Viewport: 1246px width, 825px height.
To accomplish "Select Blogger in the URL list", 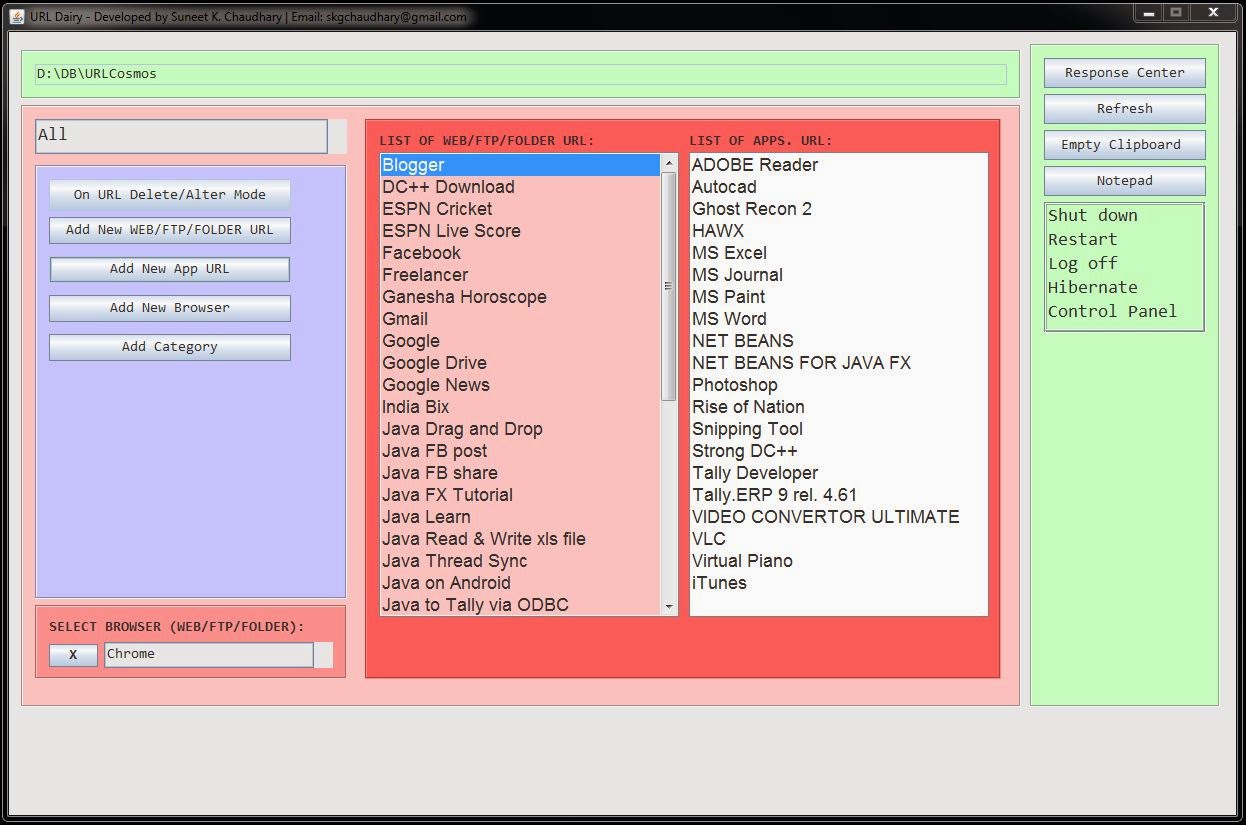I will coord(520,165).
